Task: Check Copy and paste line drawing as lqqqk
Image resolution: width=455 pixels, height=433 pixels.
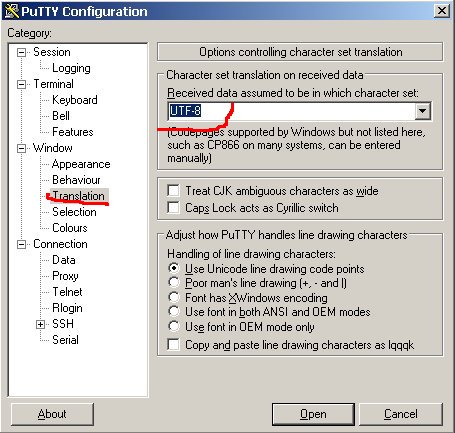Action: [x=173, y=344]
